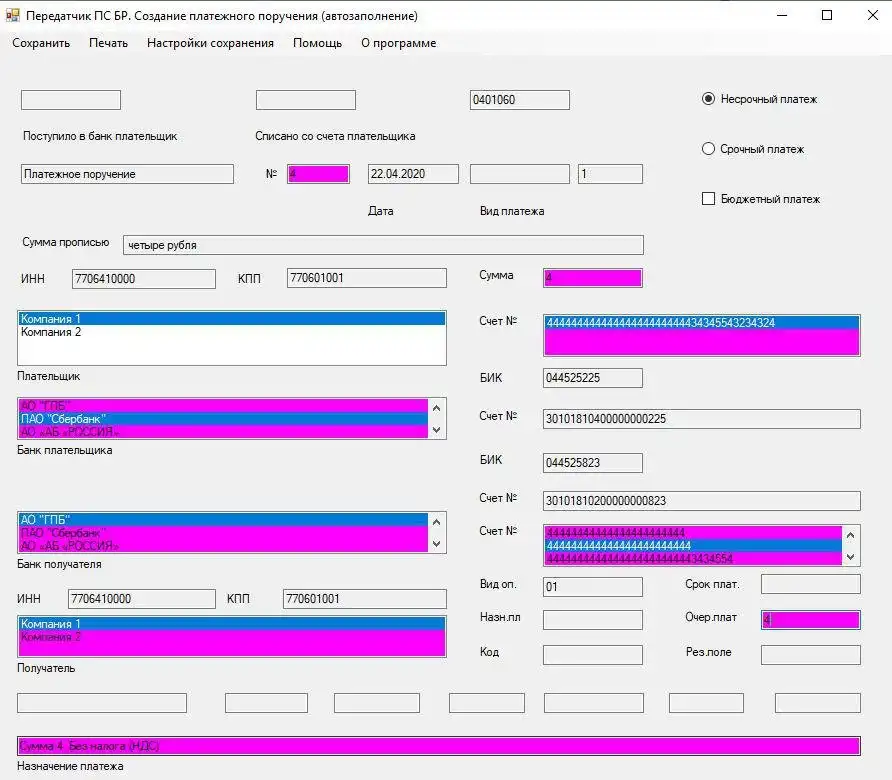The width and height of the screenshot is (892, 780).
Task: Click down arrow in Банк плательщика list
Action: click(x=436, y=430)
